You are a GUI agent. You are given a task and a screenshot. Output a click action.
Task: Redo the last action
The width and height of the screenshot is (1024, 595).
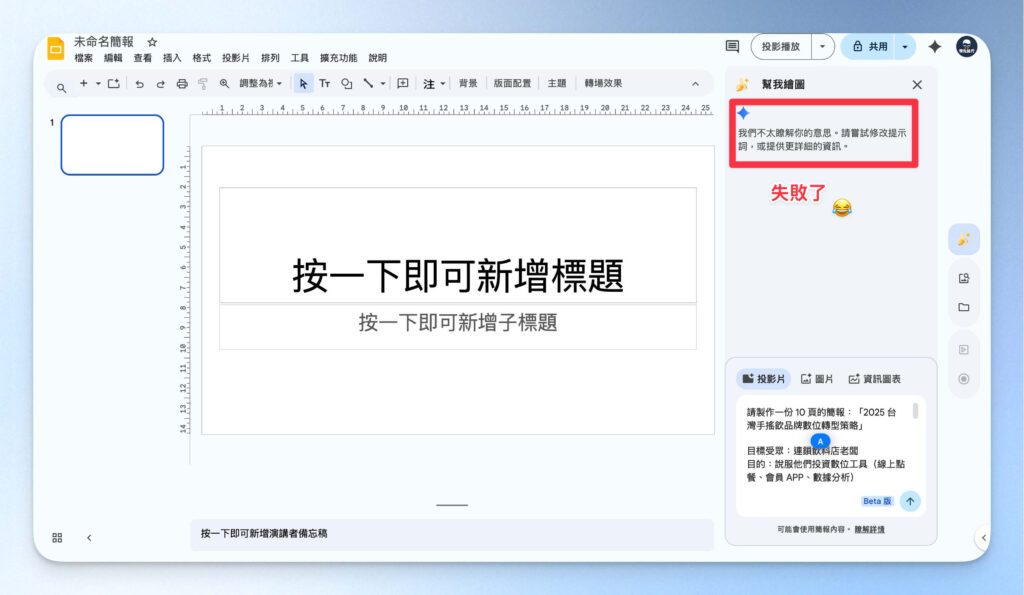tap(162, 84)
